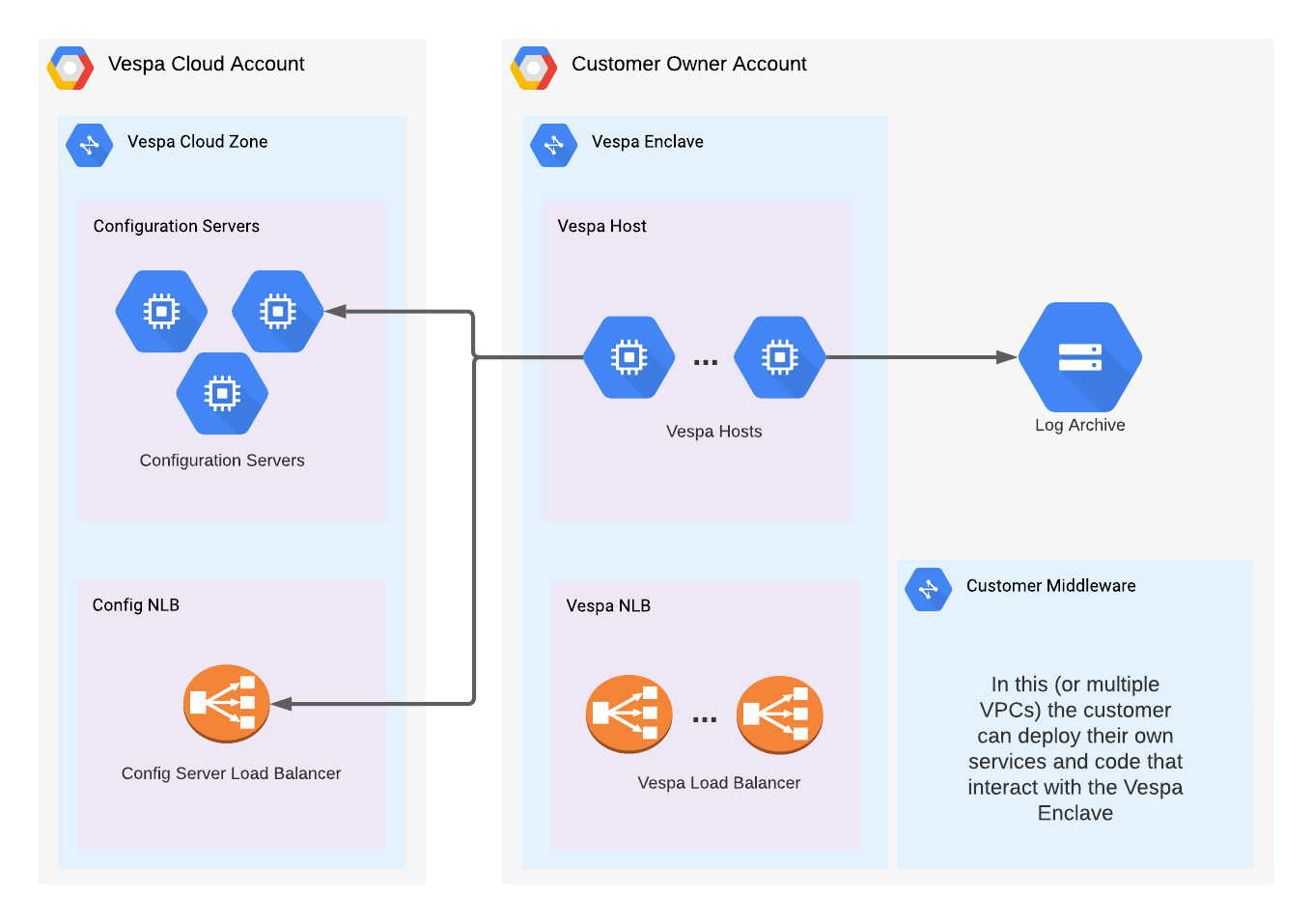Select the Vespa Enclave network icon
The image size is (1313, 924).
tap(554, 145)
